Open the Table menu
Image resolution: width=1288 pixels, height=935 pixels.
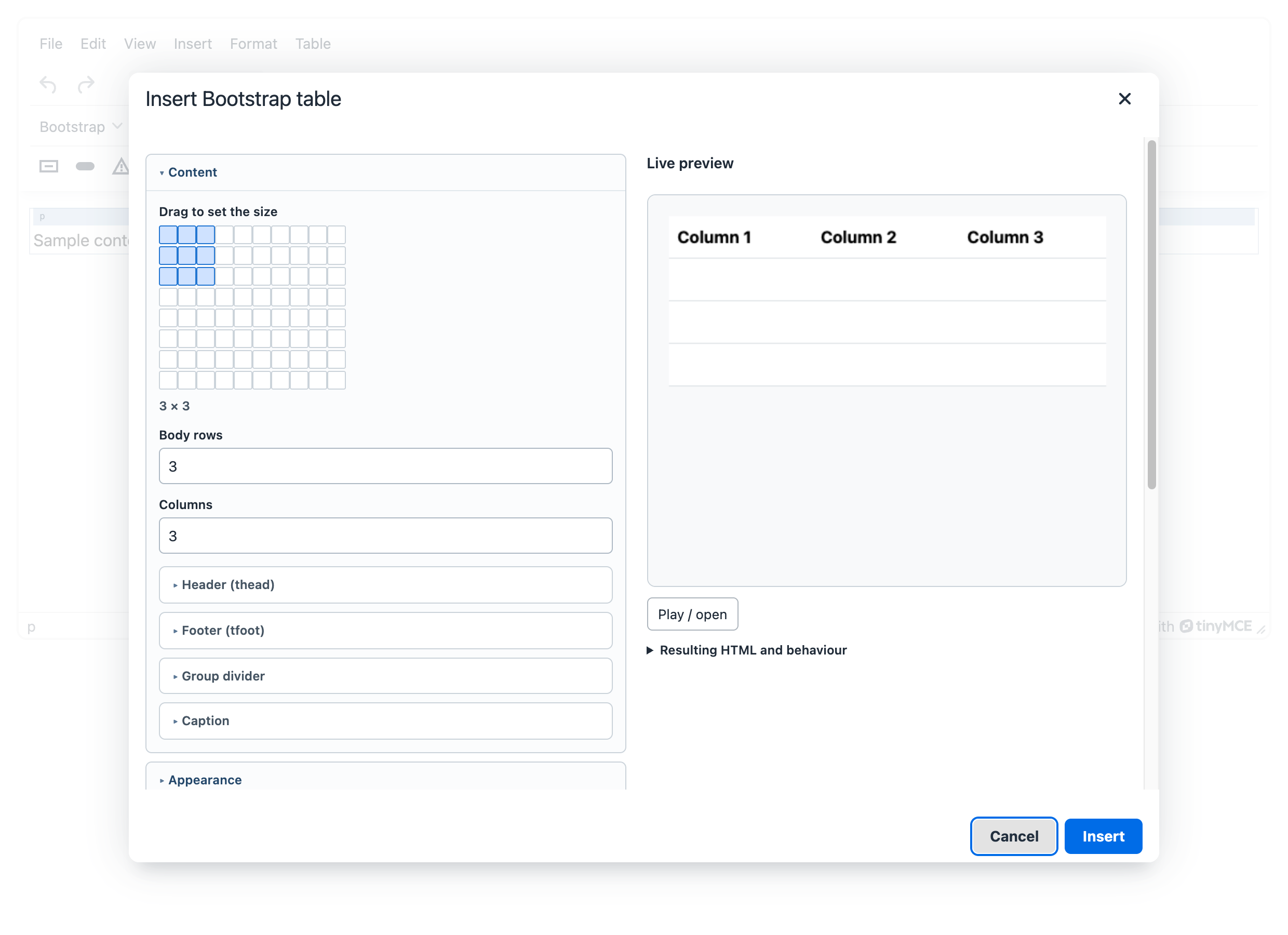point(313,44)
